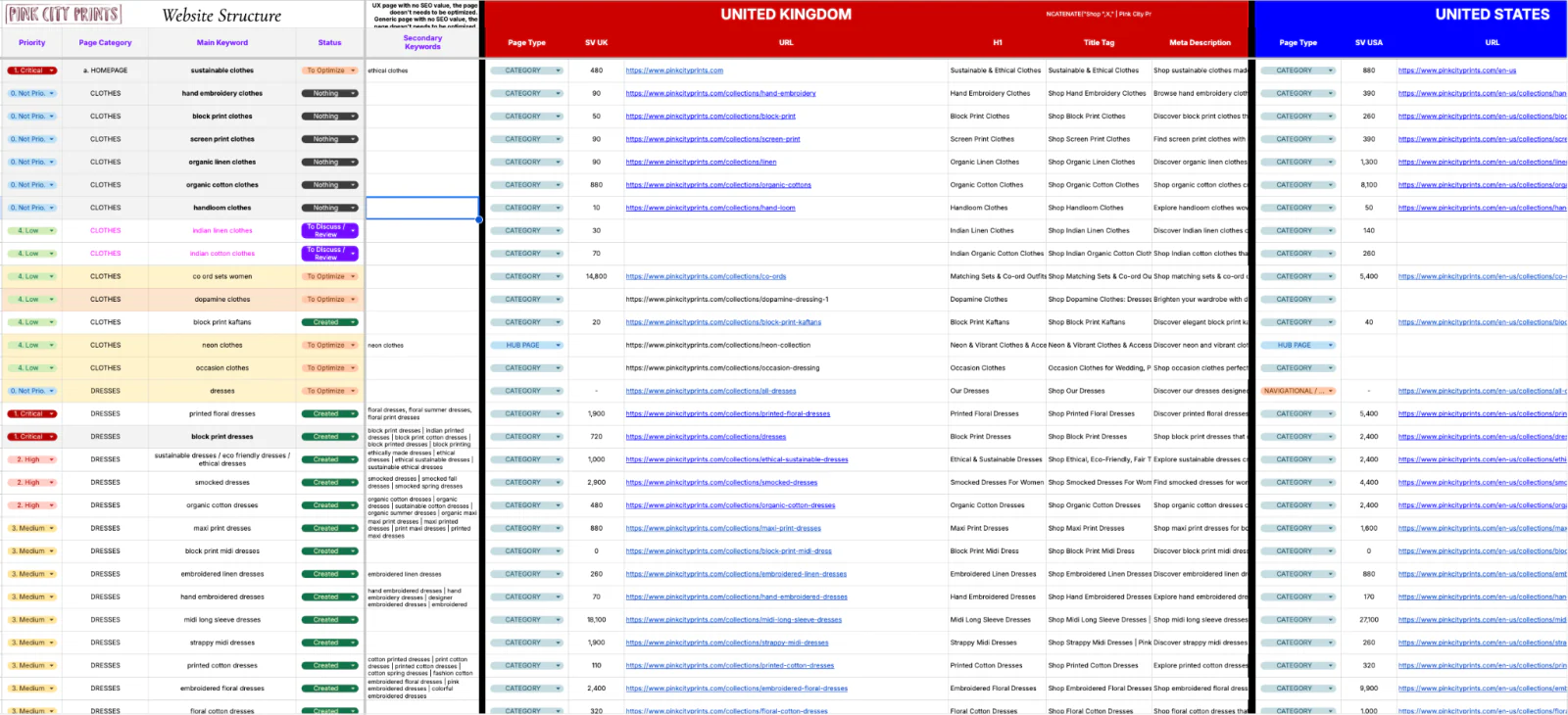Open the UK collections/screen-print link
Viewport: 1568px width, 715px height.
[x=712, y=139]
